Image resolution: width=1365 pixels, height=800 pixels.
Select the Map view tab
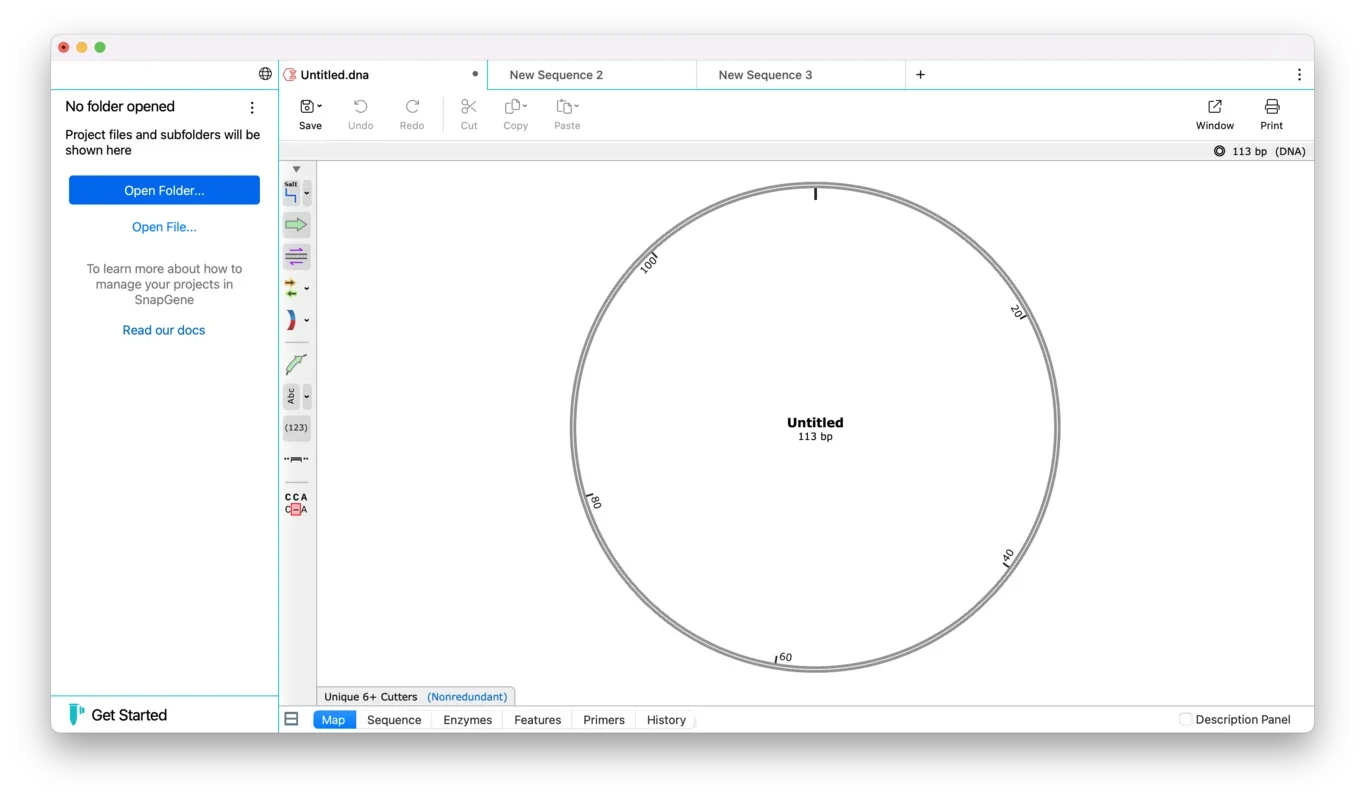pos(334,720)
